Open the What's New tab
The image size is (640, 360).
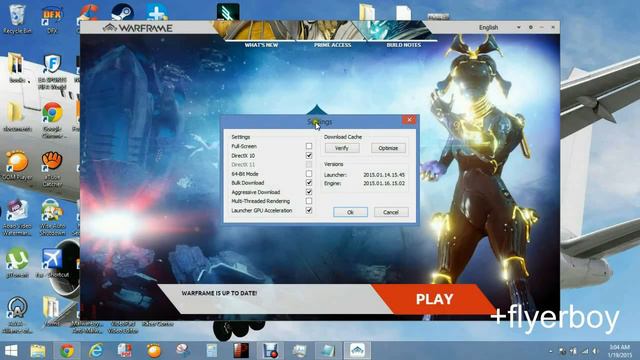tap(261, 45)
